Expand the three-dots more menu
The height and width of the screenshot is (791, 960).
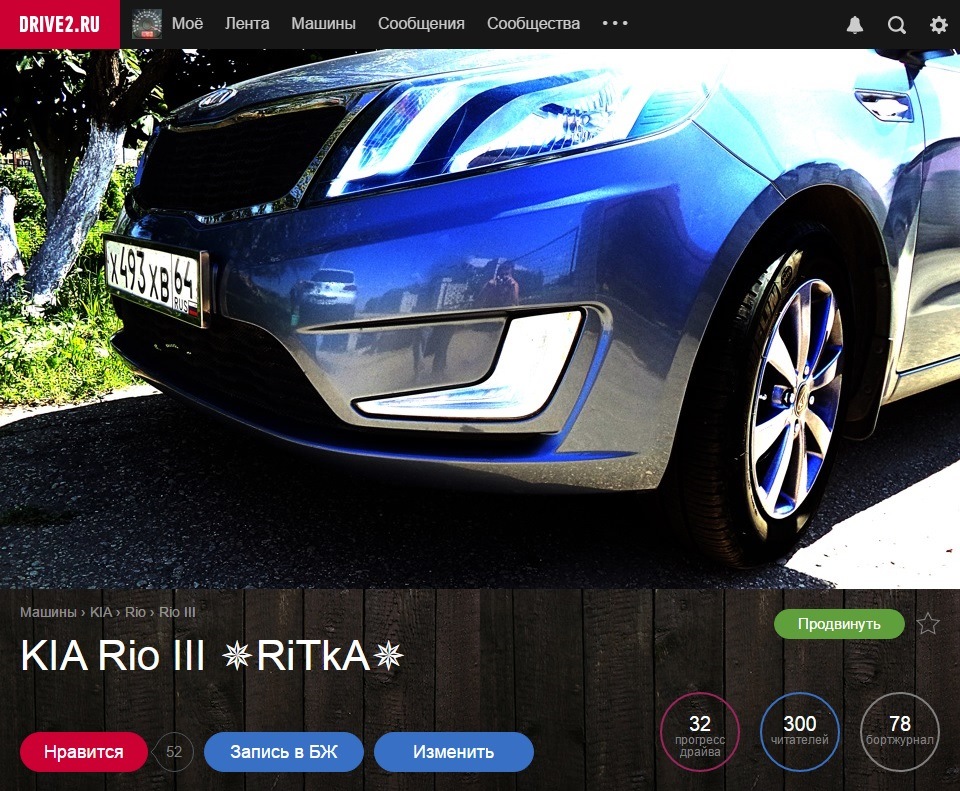click(615, 23)
